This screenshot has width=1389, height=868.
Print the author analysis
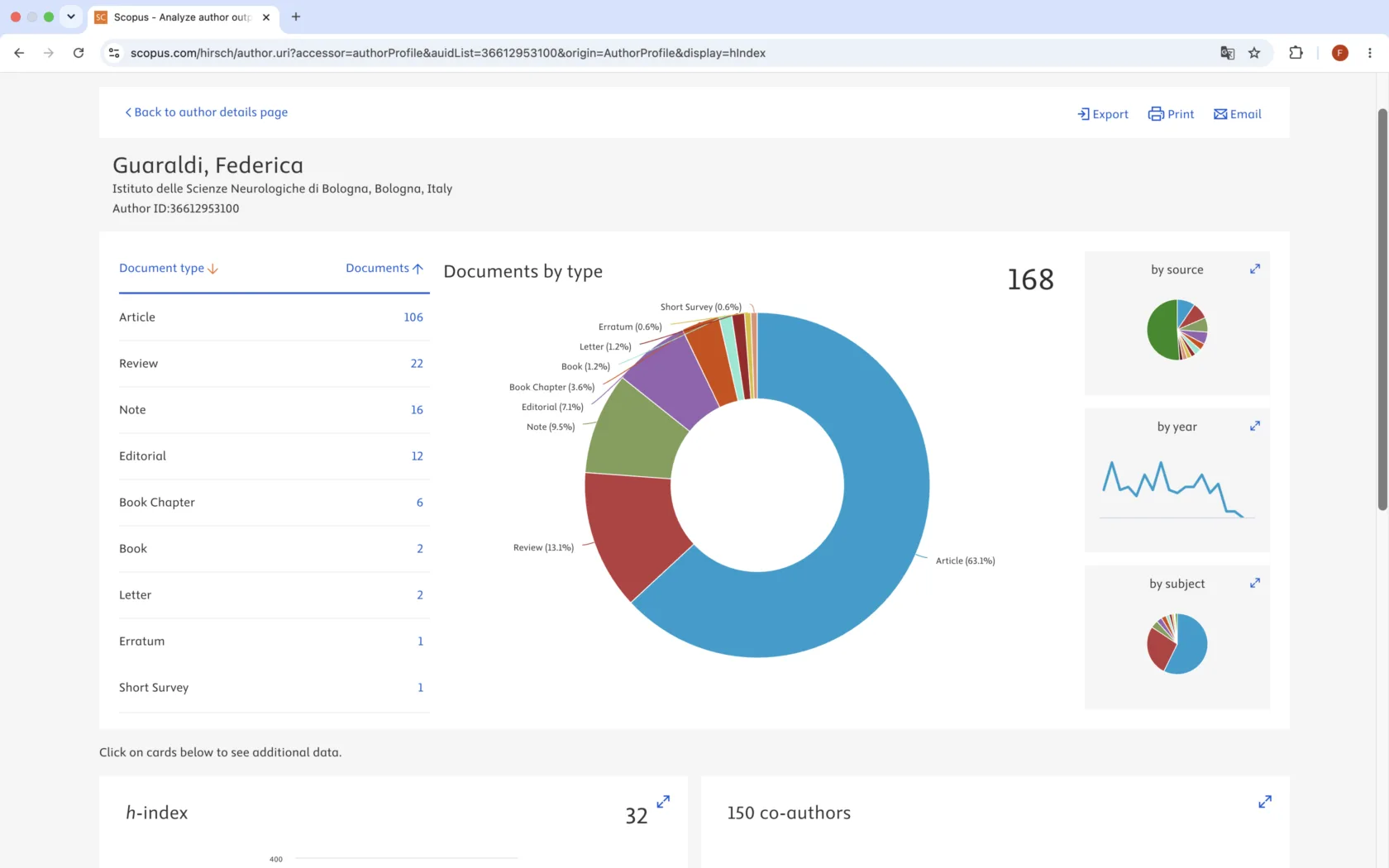[1172, 114]
